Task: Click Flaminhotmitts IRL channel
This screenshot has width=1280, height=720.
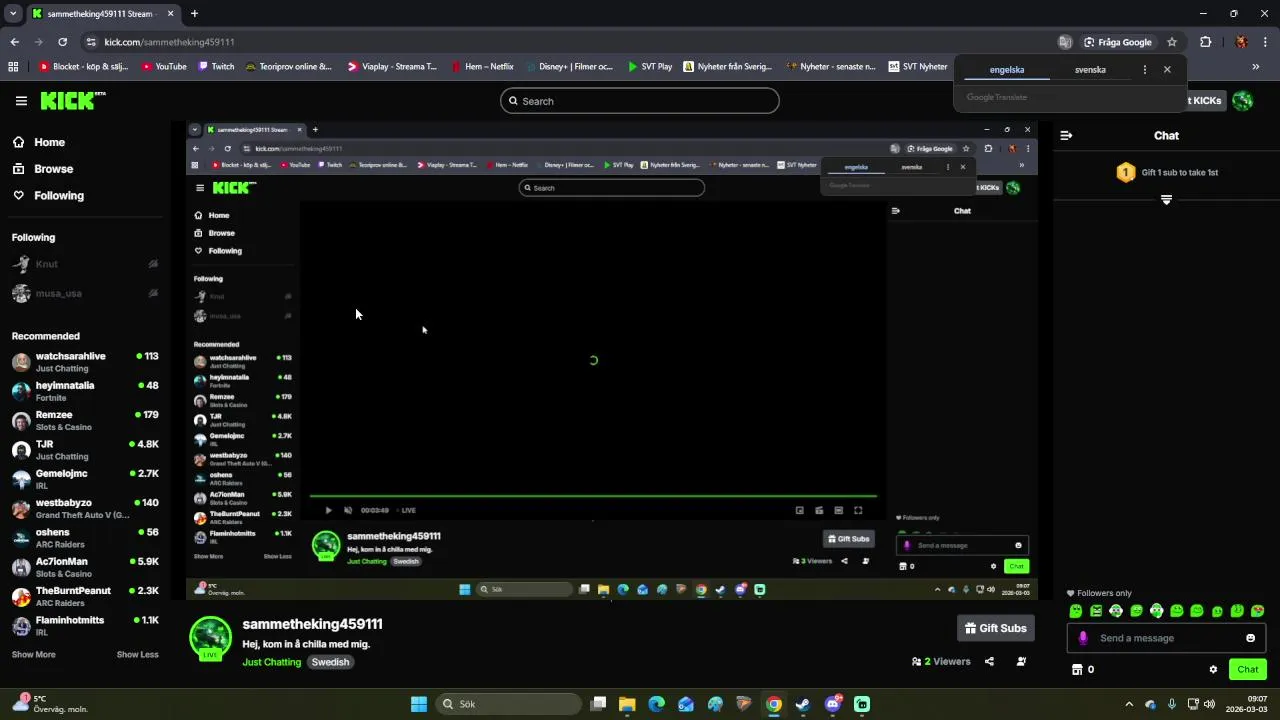Action: [85, 626]
